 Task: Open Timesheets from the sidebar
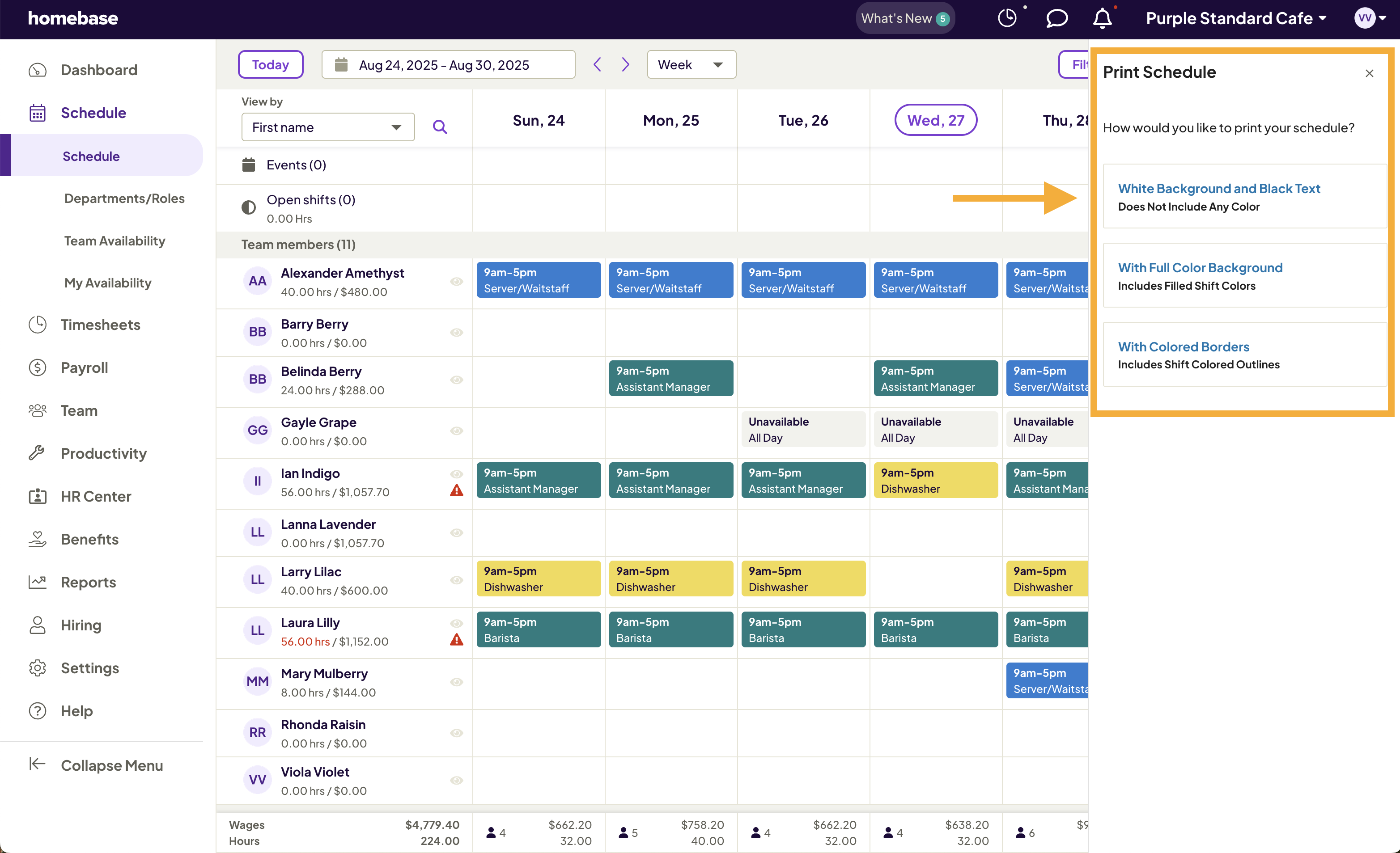click(100, 324)
